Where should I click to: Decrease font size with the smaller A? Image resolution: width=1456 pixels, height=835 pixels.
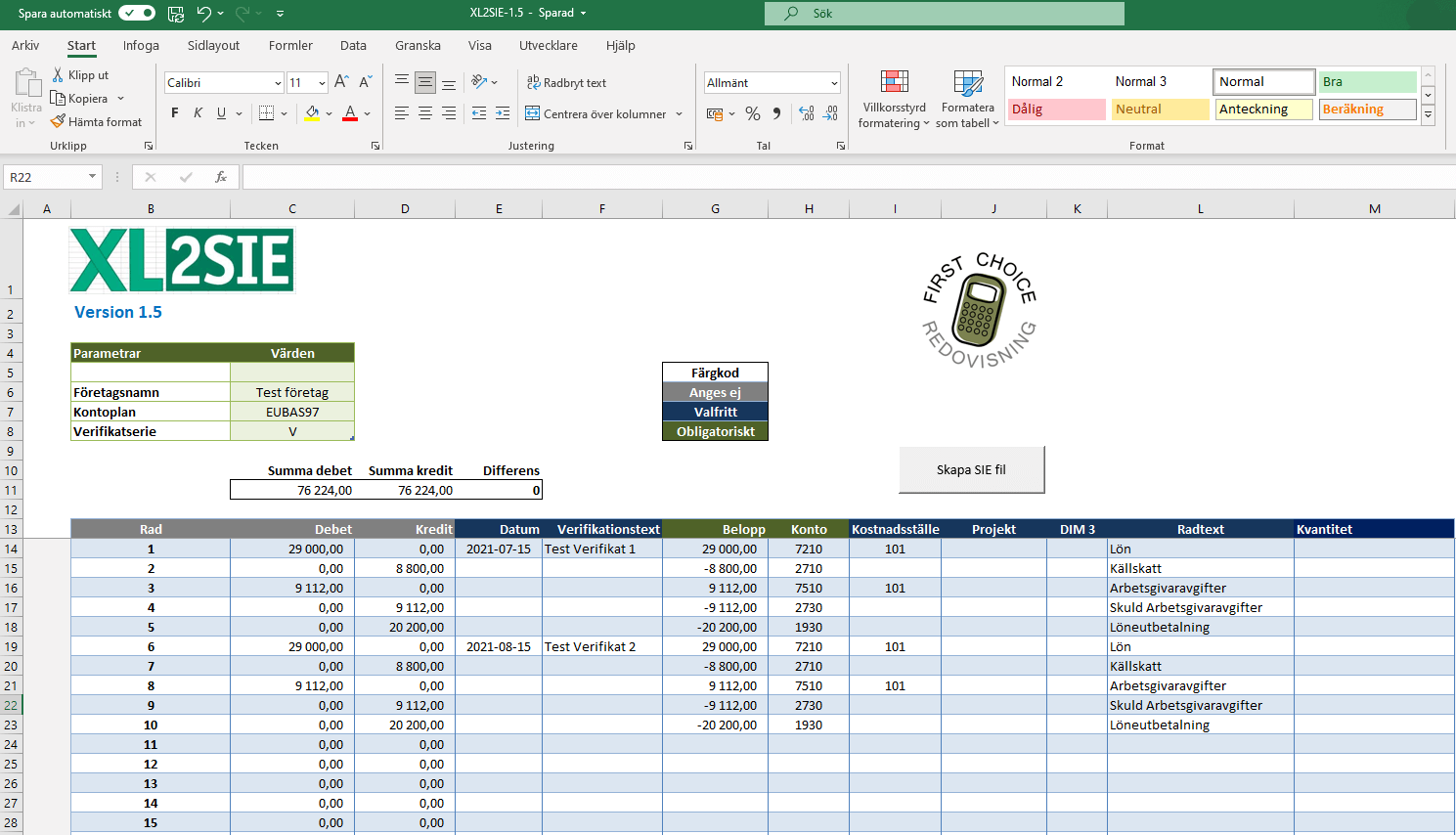coord(365,82)
